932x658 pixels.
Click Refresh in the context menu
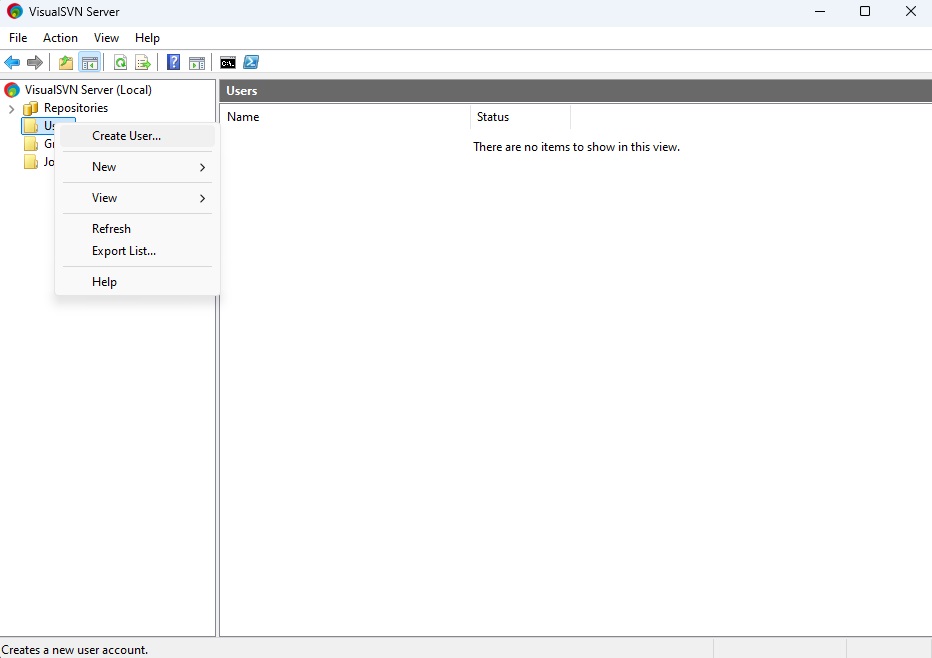tap(111, 229)
